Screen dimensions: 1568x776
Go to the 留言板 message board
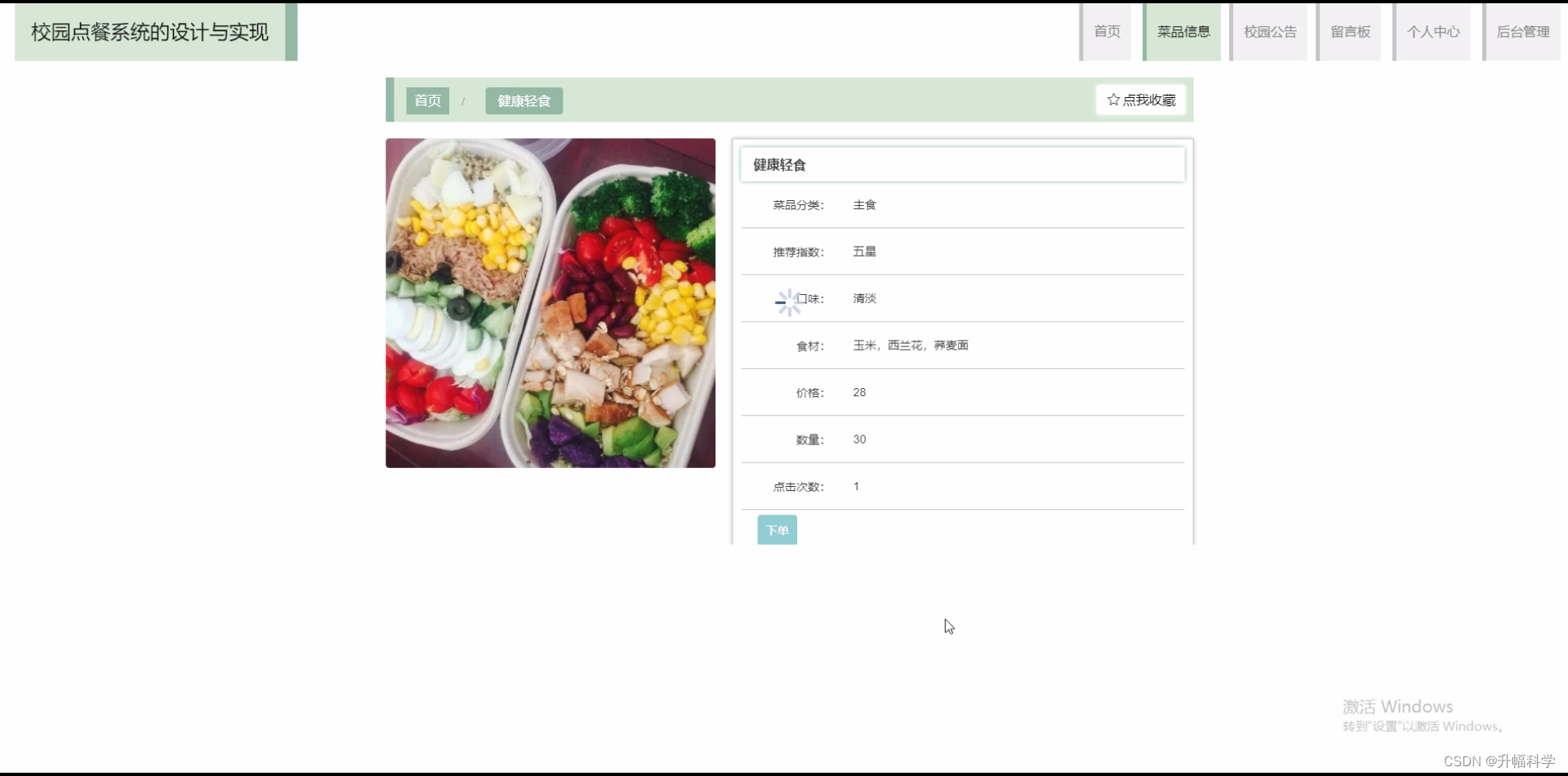click(x=1347, y=32)
